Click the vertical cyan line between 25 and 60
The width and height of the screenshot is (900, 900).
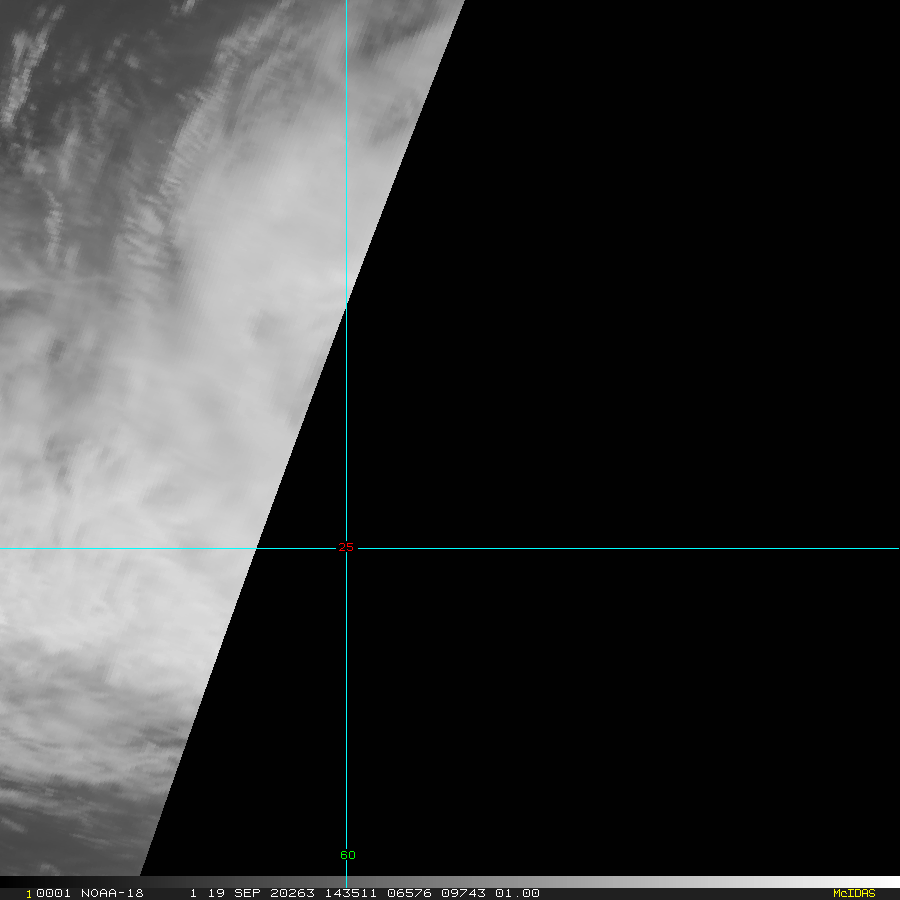tap(346, 700)
